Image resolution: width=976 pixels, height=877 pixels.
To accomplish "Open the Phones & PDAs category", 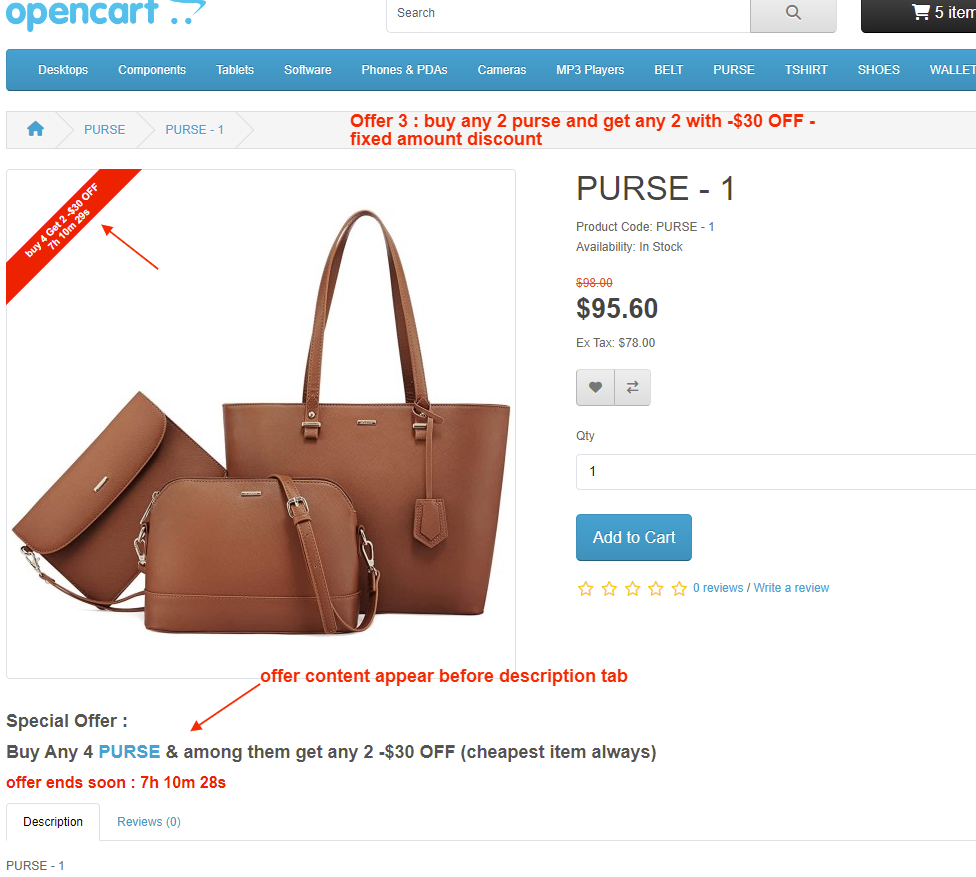I will click(405, 70).
